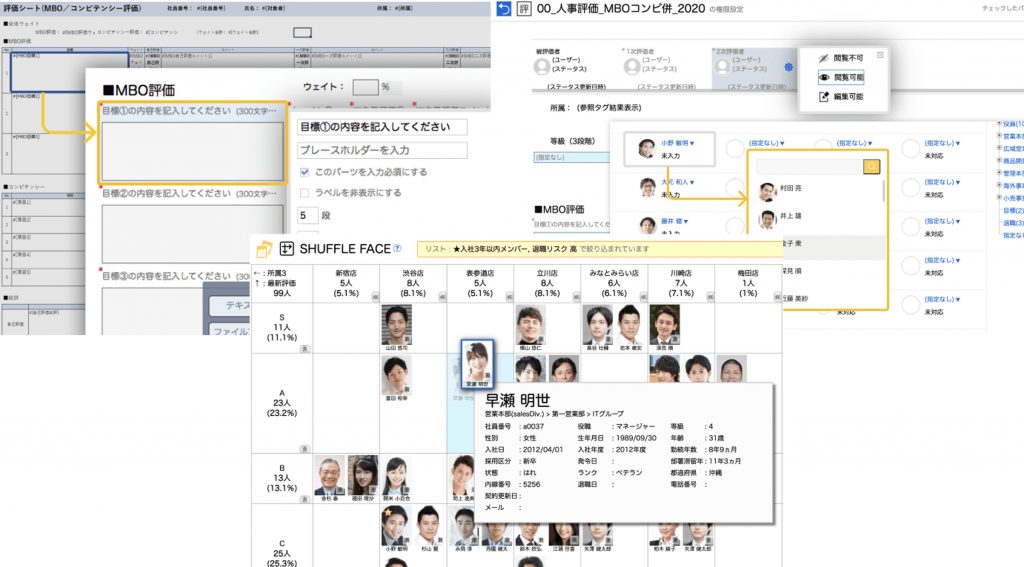Choose 閲覧不可 in permission menu
The width and height of the screenshot is (1024, 567).
[840, 59]
